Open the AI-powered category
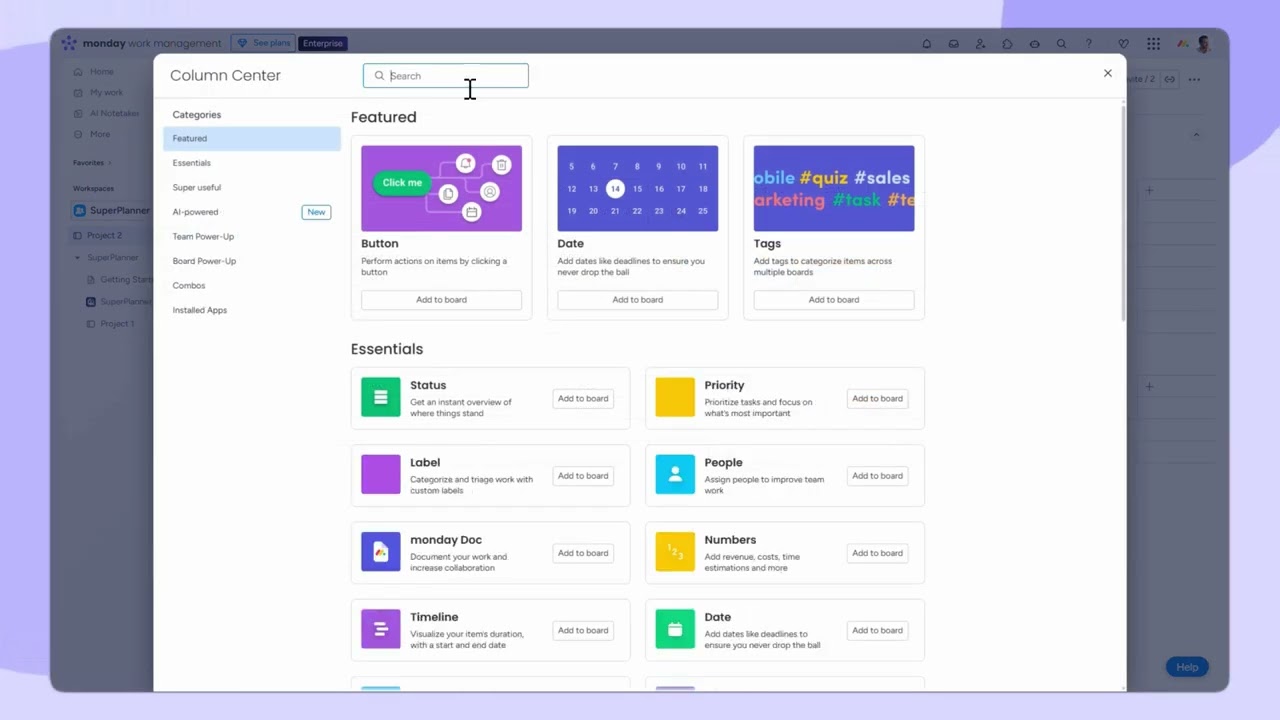This screenshot has height=720, width=1280. pos(252,212)
